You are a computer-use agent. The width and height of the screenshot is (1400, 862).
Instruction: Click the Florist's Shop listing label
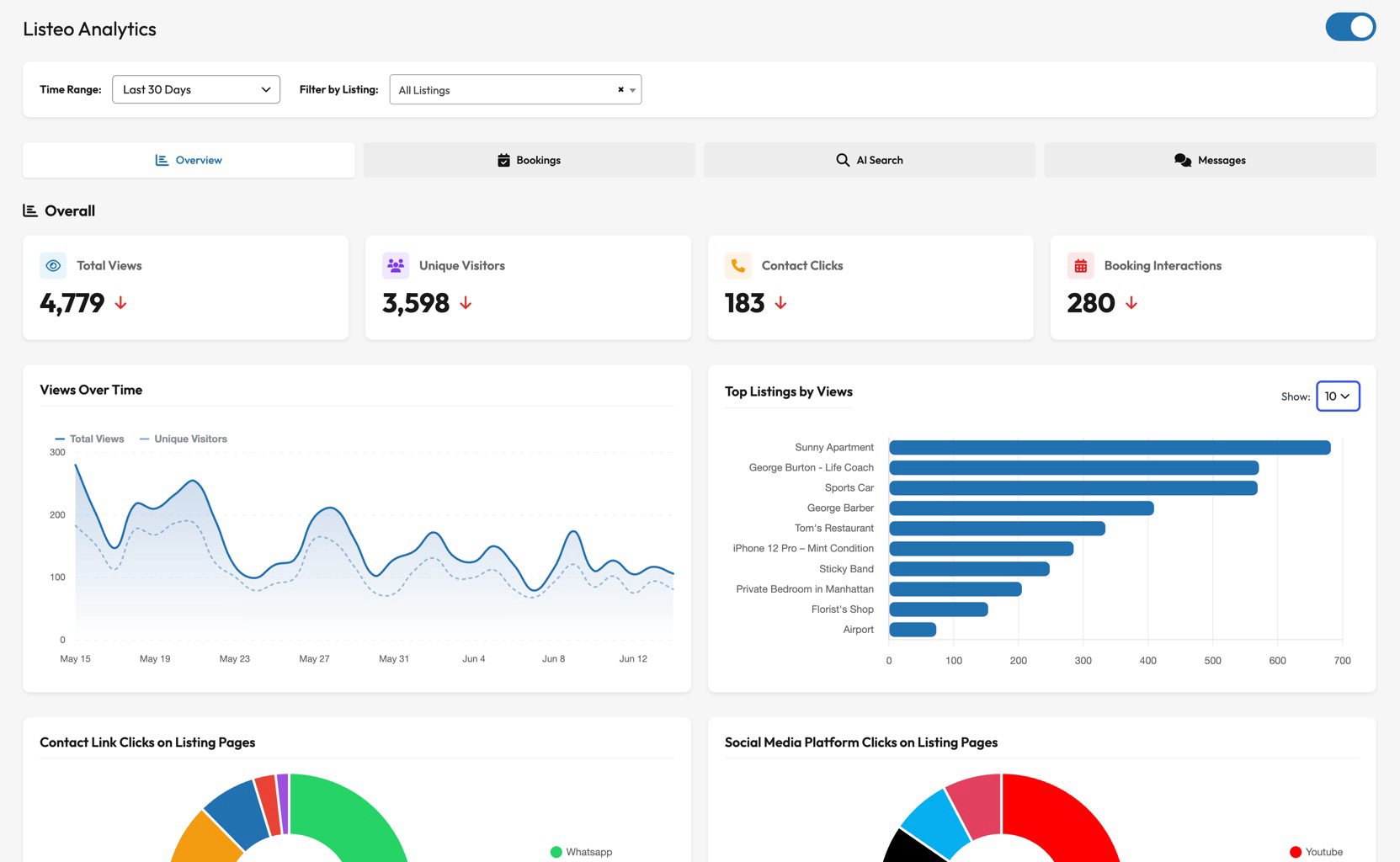click(843, 609)
